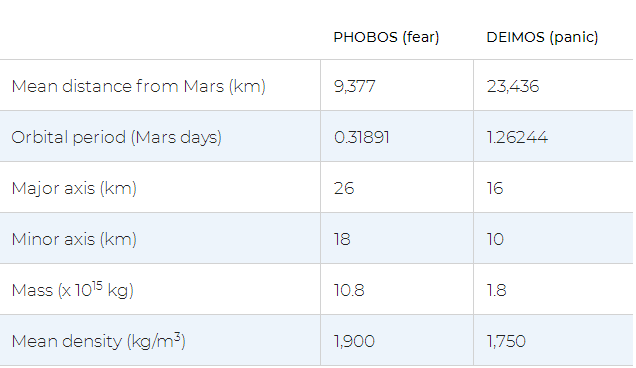This screenshot has height=368, width=636.
Task: Select the Minor axis (km) row label
Action: 74,239
